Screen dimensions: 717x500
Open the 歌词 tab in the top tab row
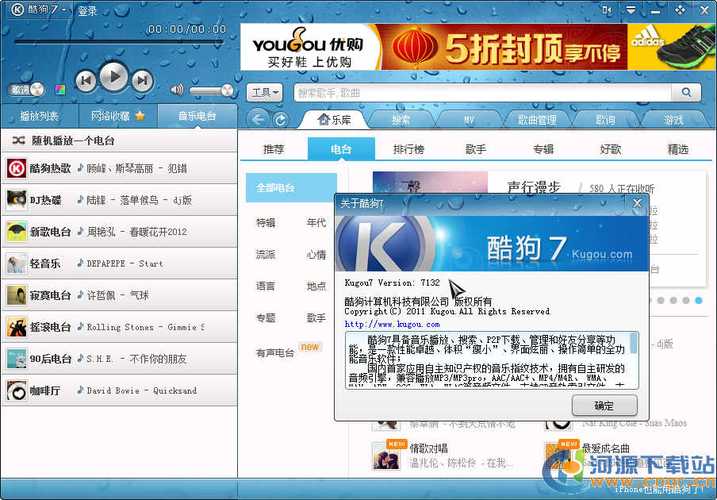605,120
